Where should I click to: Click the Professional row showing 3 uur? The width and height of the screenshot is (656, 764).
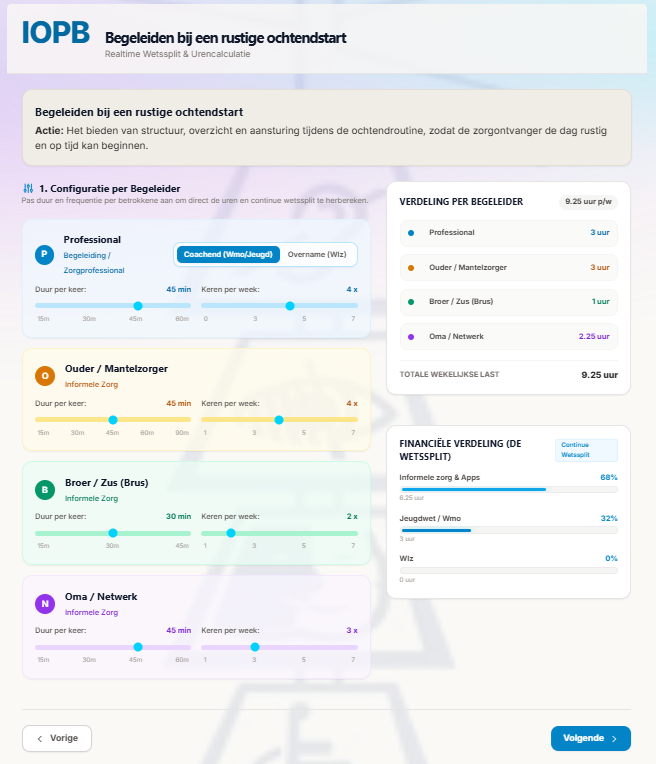(x=508, y=233)
